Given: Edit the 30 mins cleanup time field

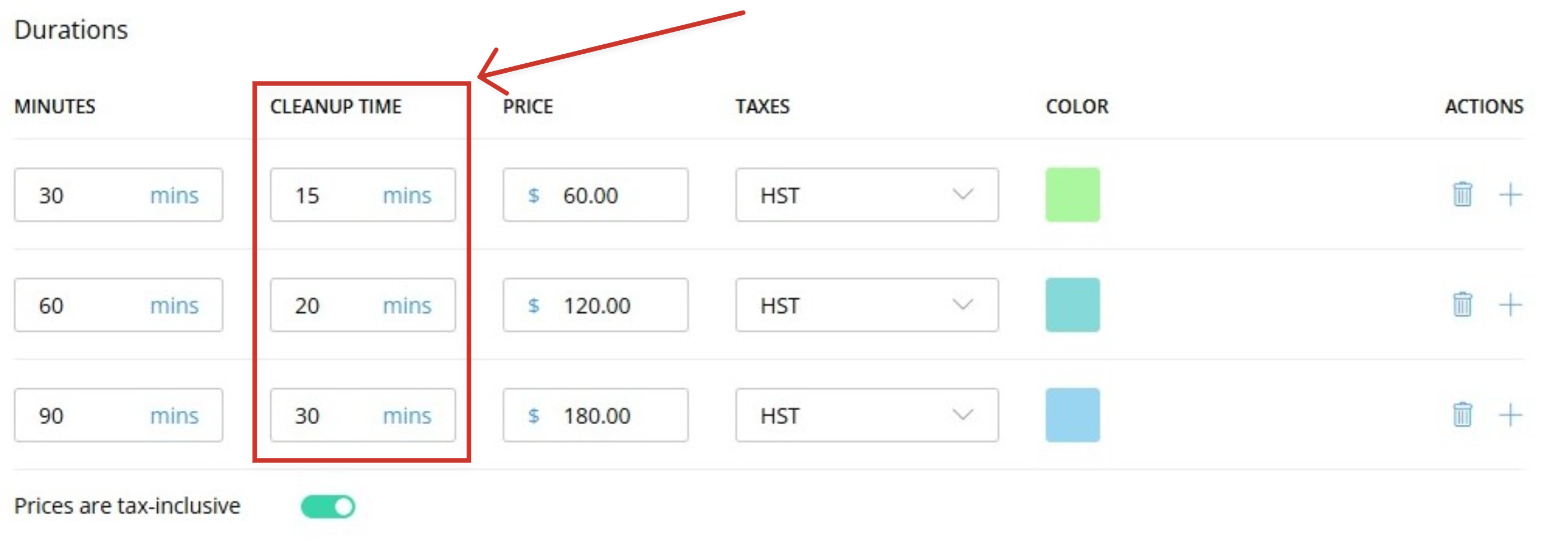Looking at the screenshot, I should (363, 415).
